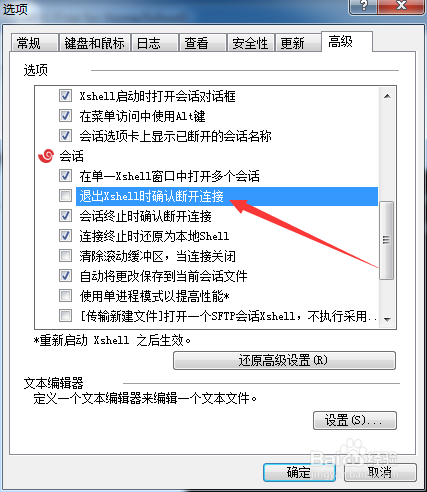Click the scrollbar down arrow in options list

click(387, 319)
